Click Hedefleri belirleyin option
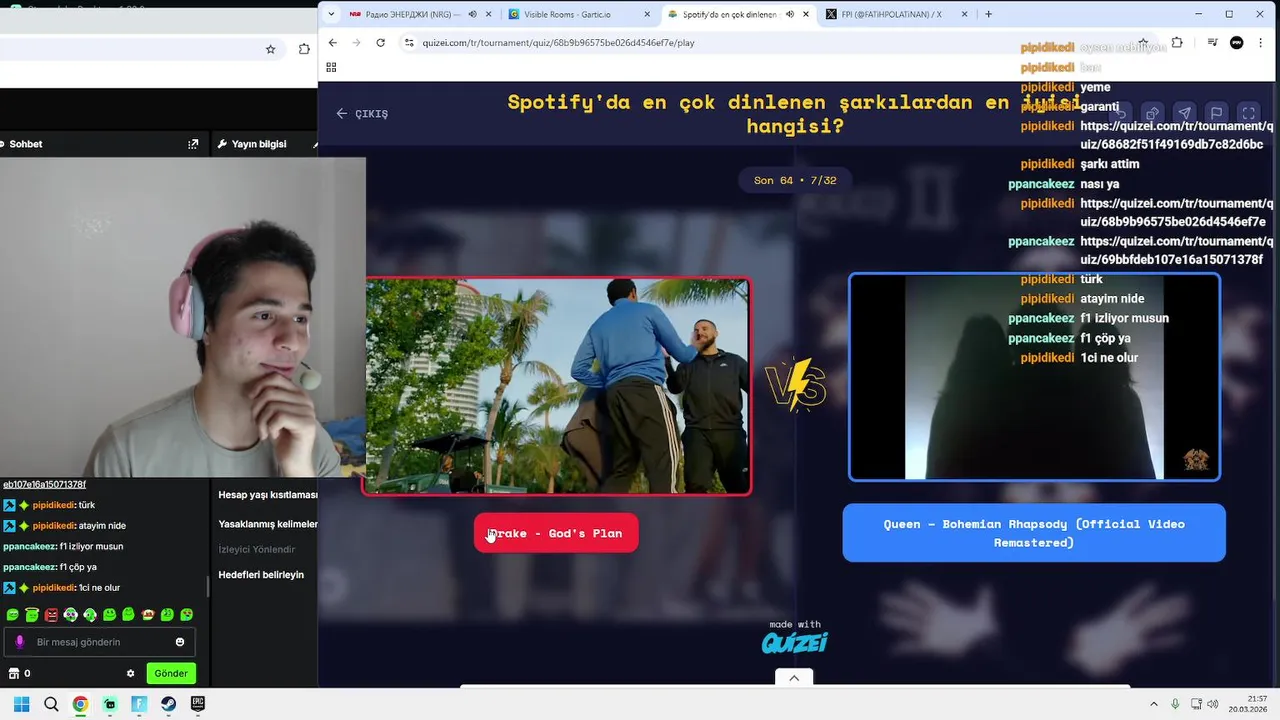1280x720 pixels. coord(261,575)
